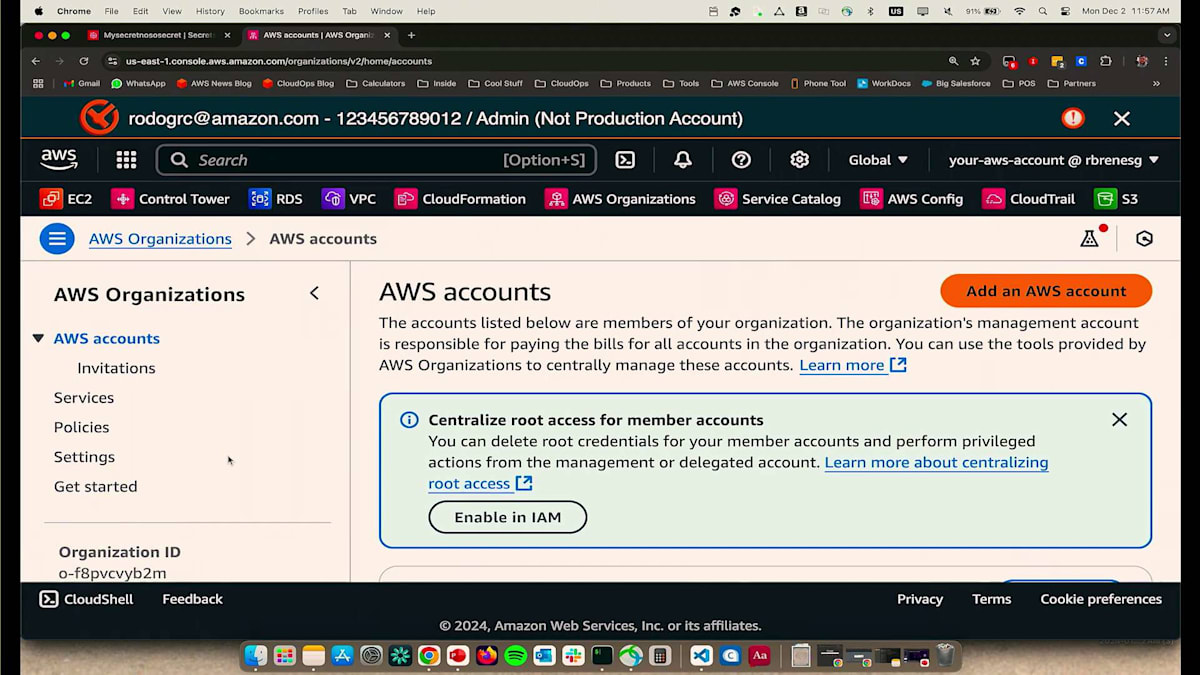This screenshot has width=1200, height=675.
Task: Open the View menu
Action: [172, 11]
